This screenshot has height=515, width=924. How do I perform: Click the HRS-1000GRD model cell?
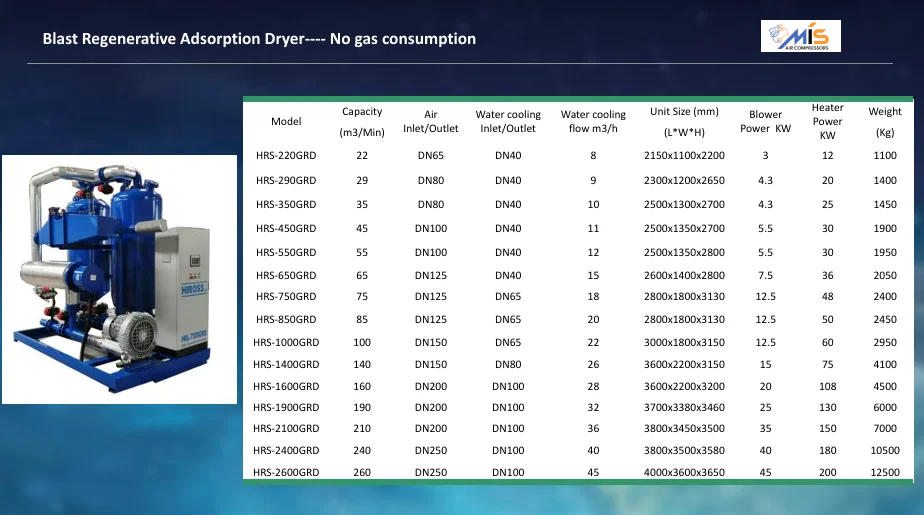286,343
